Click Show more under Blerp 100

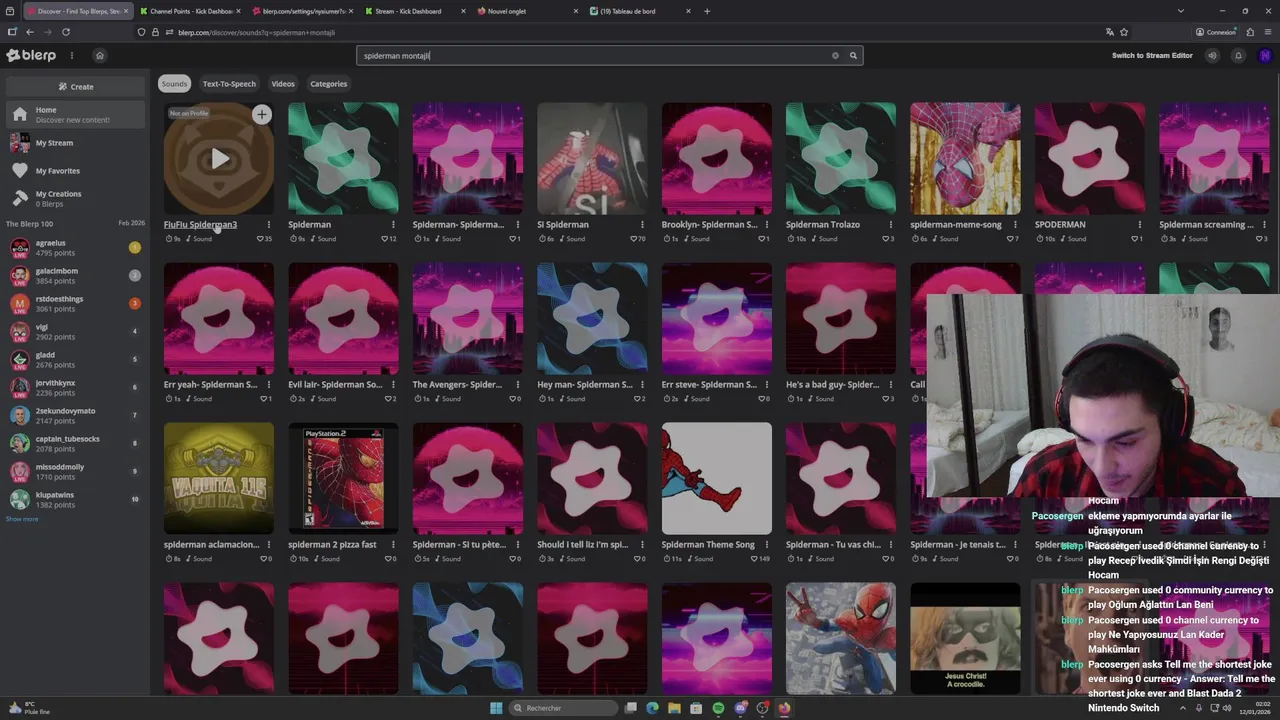(22, 519)
